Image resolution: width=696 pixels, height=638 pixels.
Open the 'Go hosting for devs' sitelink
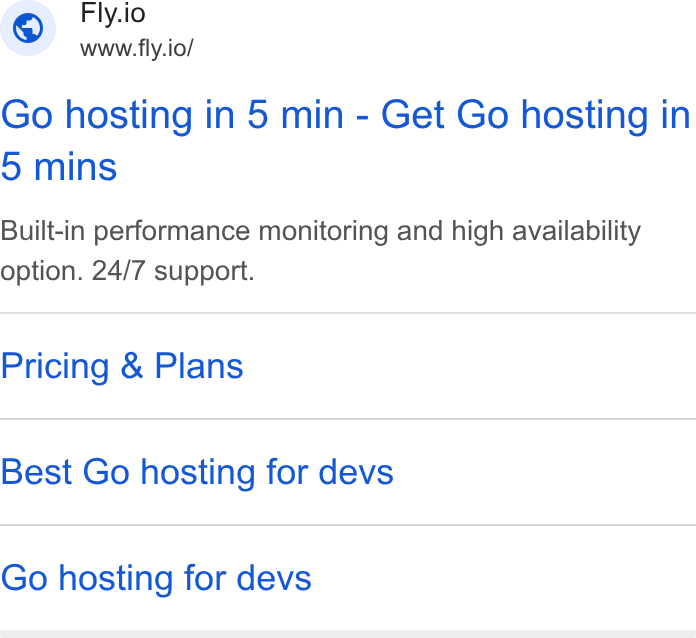coord(156,579)
